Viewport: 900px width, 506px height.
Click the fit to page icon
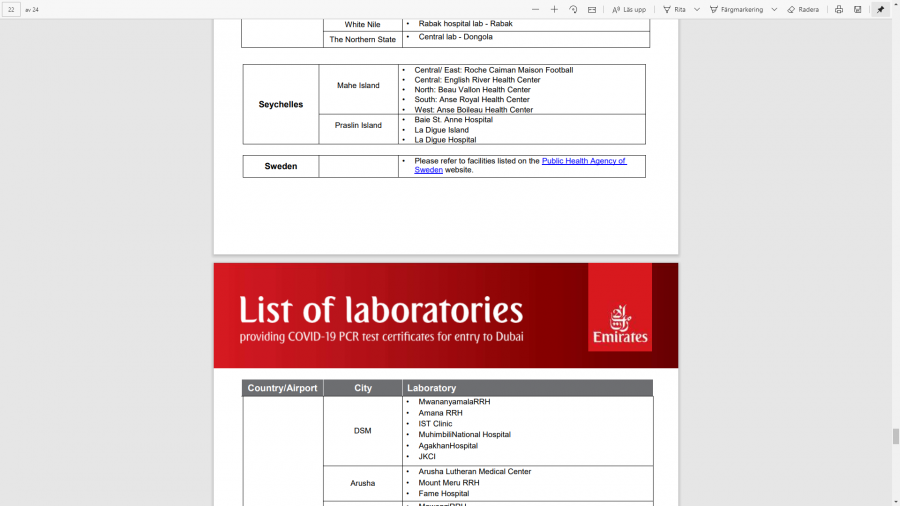pos(592,9)
